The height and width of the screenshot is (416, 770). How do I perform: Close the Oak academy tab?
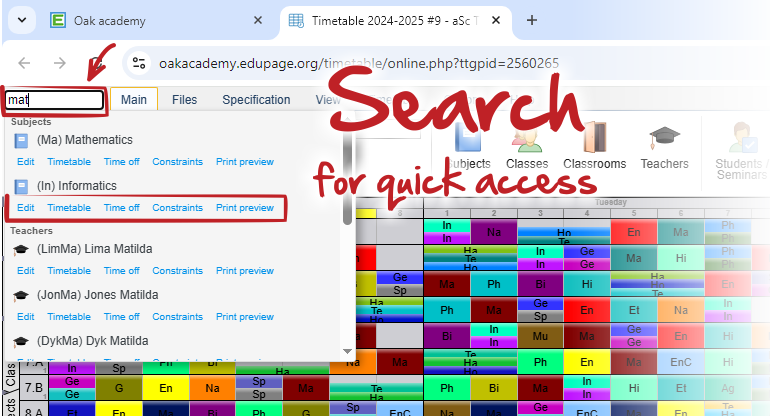258,20
